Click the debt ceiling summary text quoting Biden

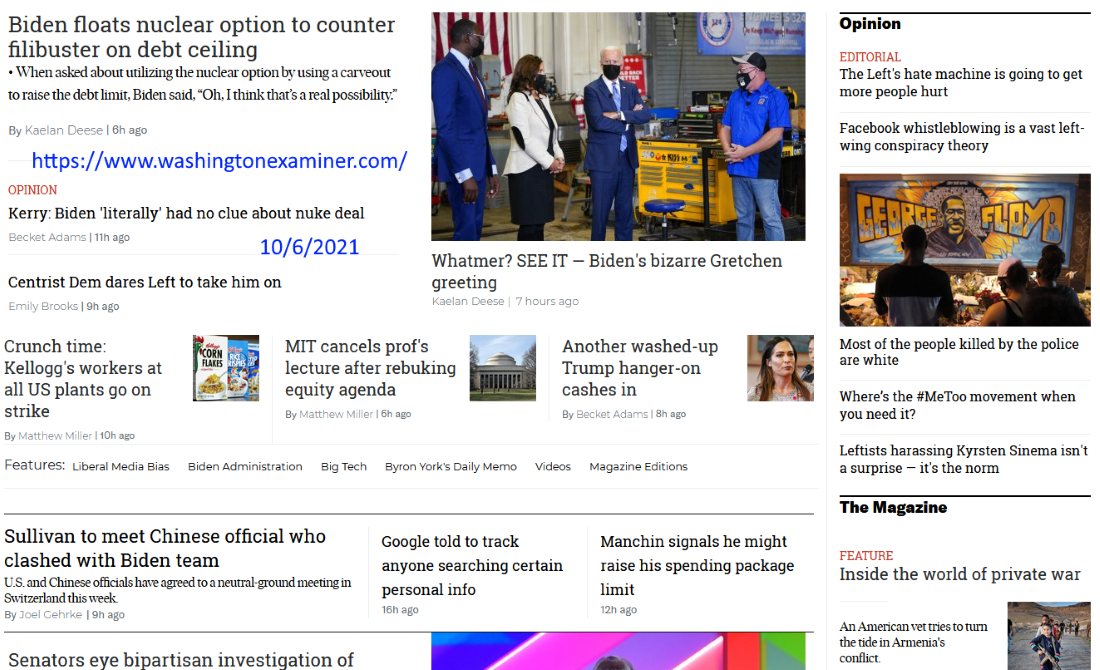pos(202,83)
